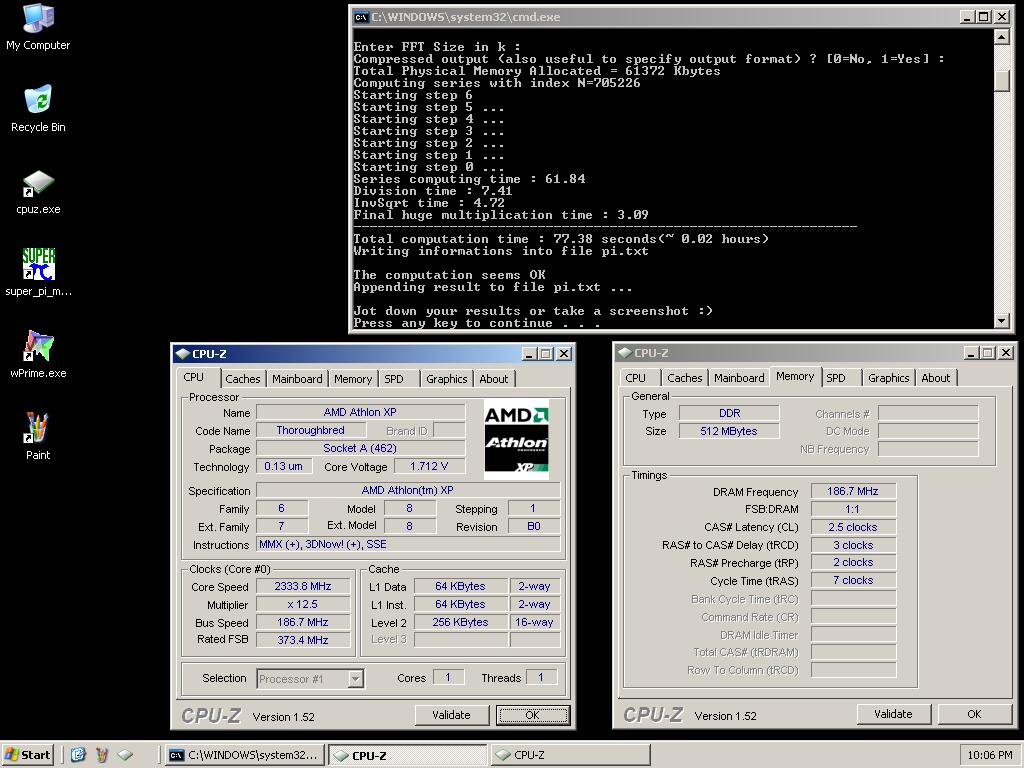Click the Cycle Time (tRAS) value 7 clocks

point(853,580)
